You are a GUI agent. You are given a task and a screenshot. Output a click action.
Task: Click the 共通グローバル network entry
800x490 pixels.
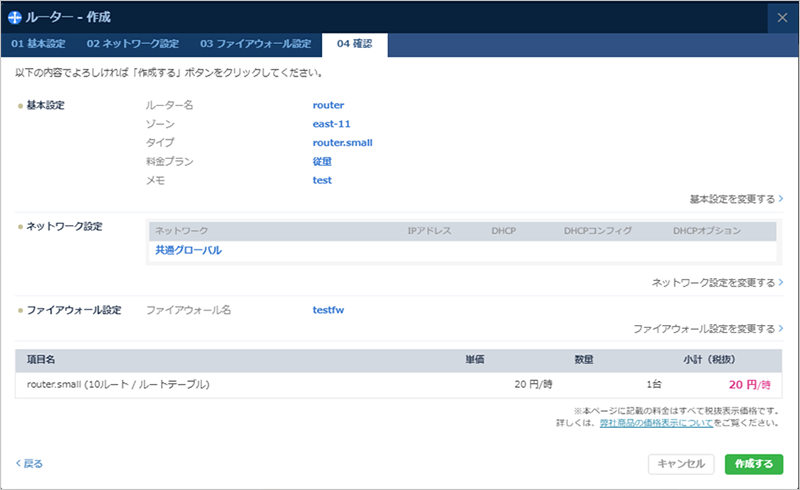(x=188, y=250)
